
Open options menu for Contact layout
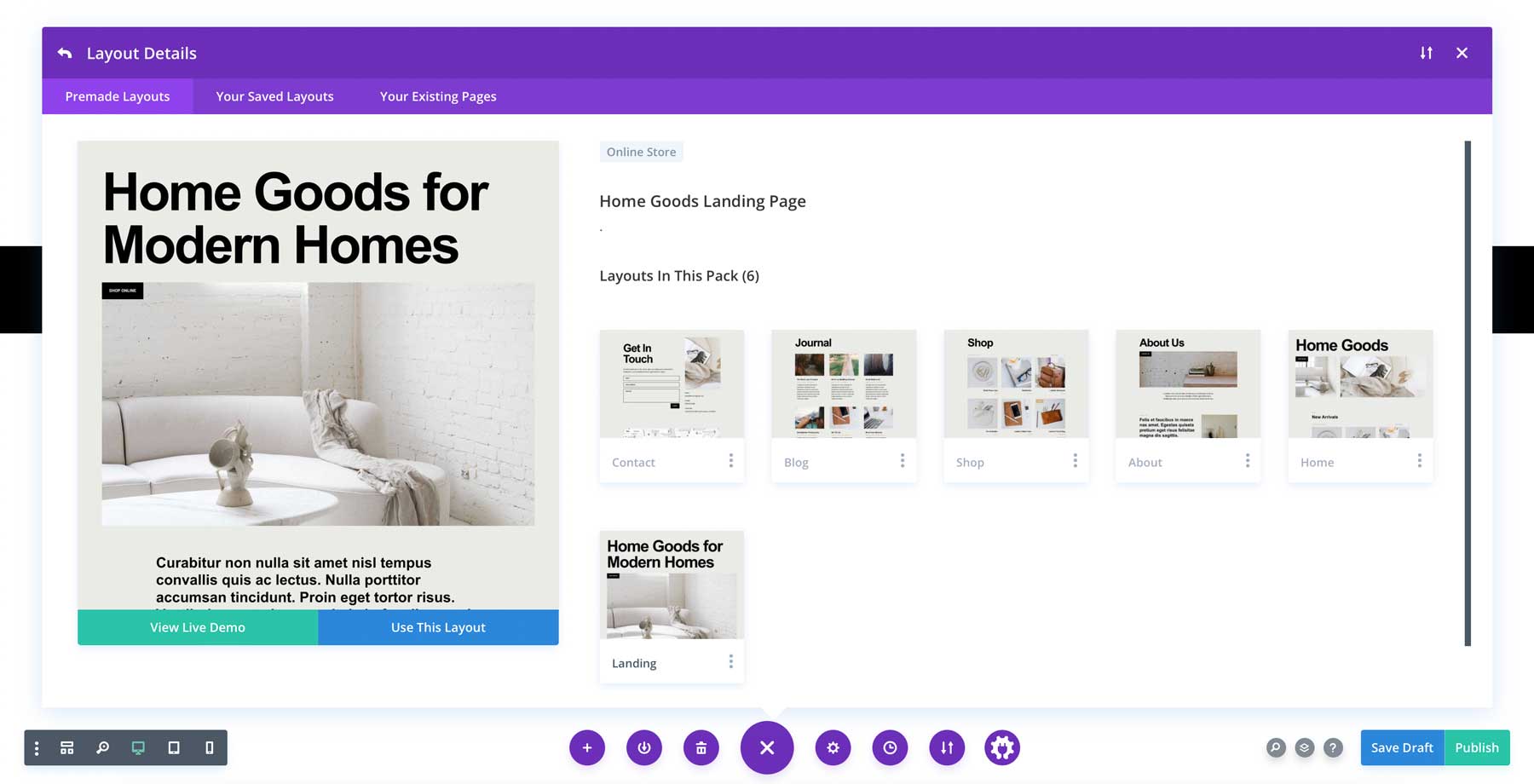click(x=731, y=460)
